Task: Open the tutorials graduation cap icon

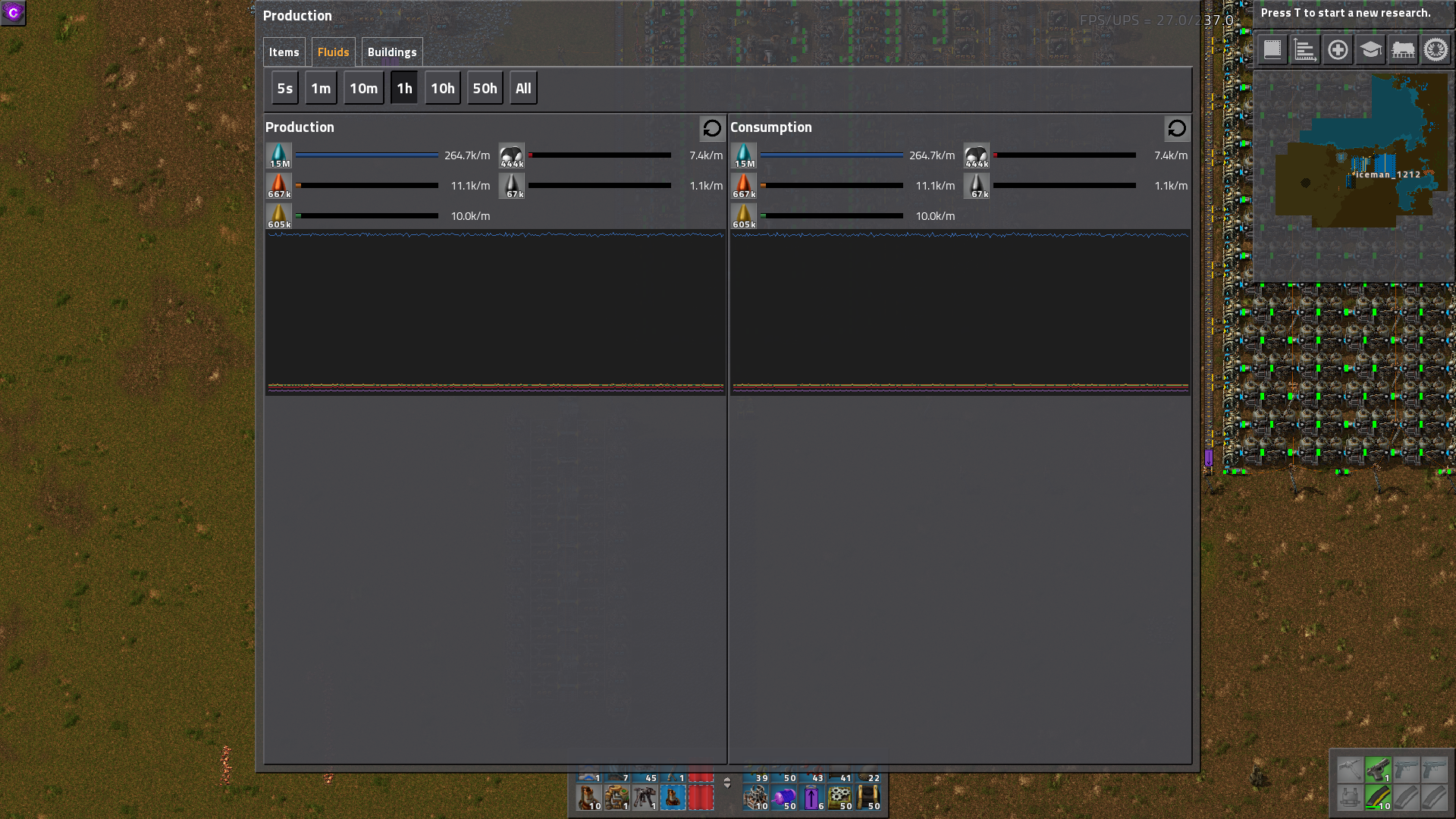Action: tap(1370, 50)
